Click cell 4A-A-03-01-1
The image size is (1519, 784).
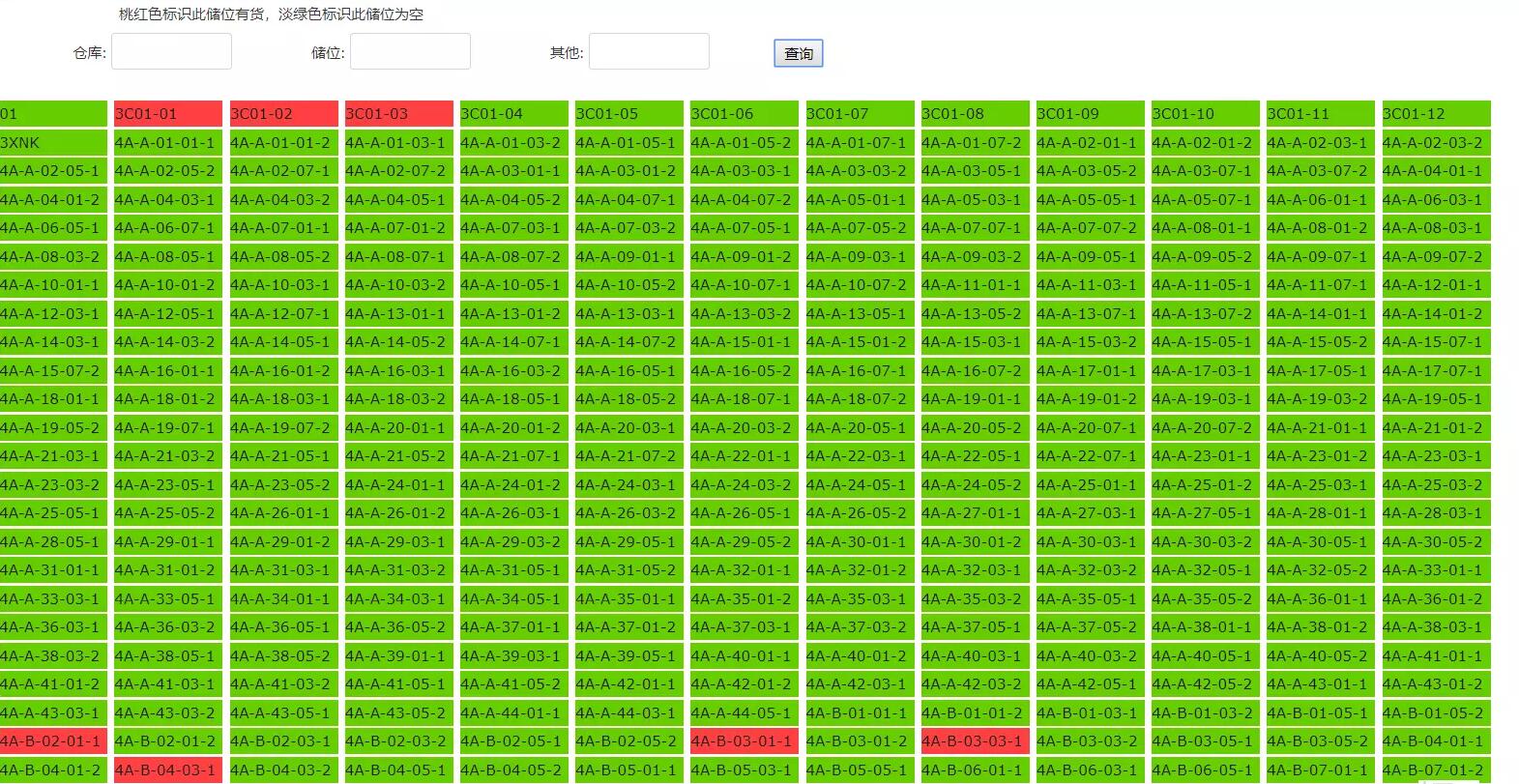pos(514,171)
